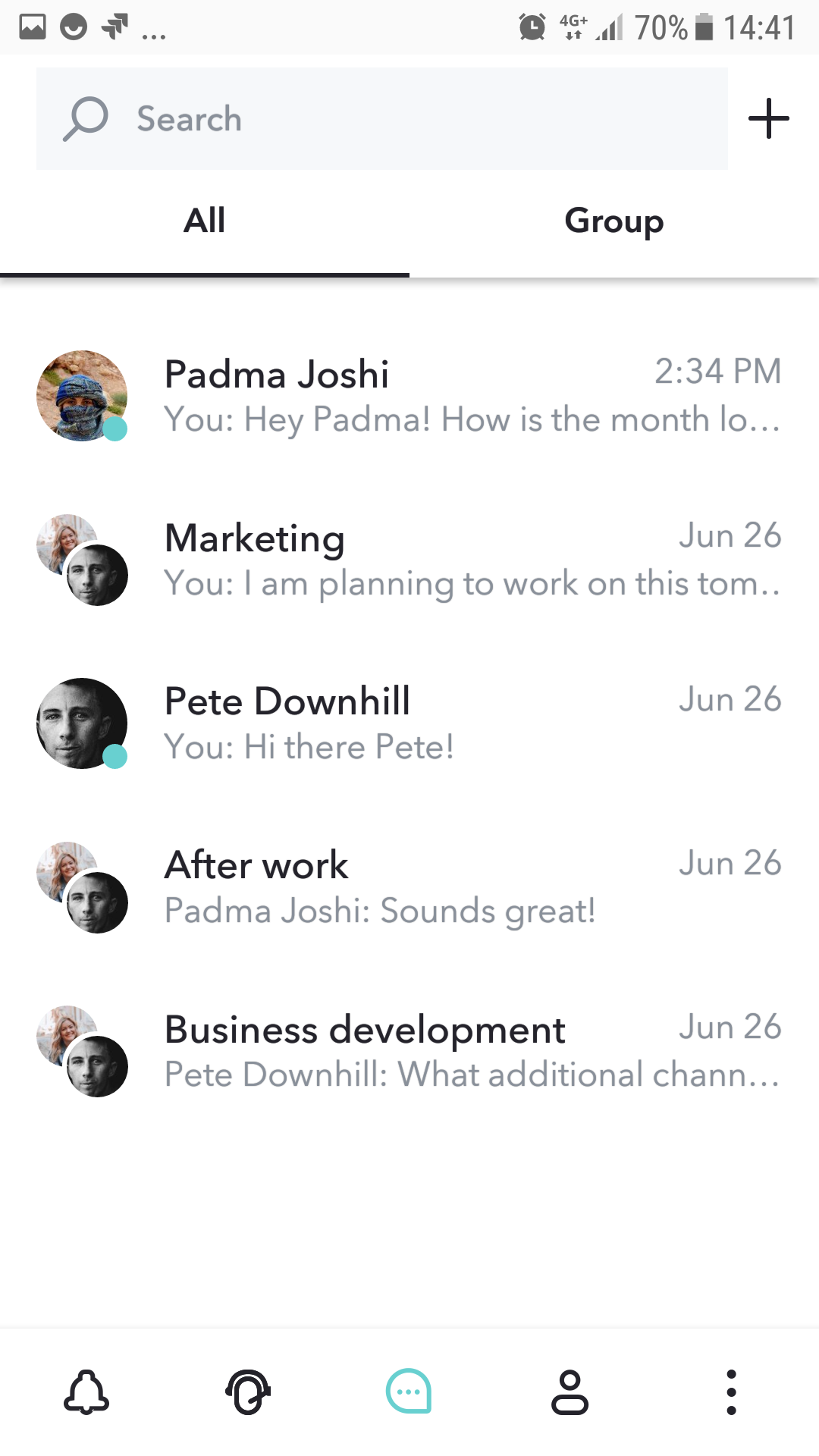Tap Padma Joshi's profile picture

tap(82, 396)
